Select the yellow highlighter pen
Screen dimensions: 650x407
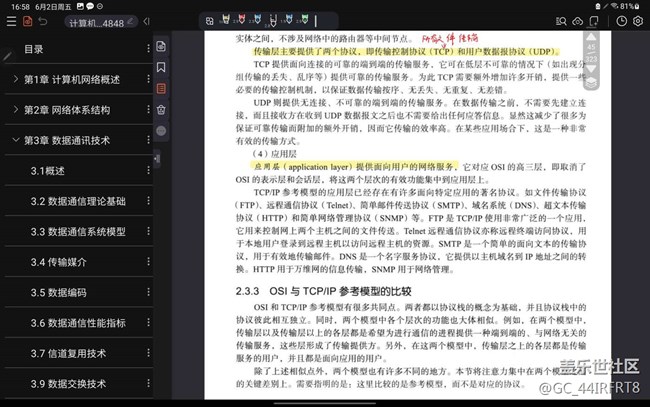point(226,19)
